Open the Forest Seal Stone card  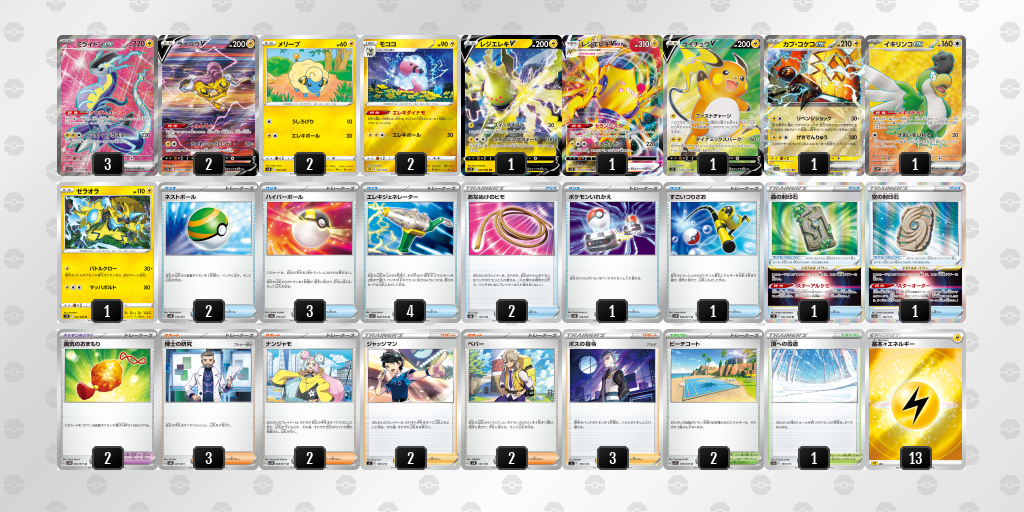point(815,252)
